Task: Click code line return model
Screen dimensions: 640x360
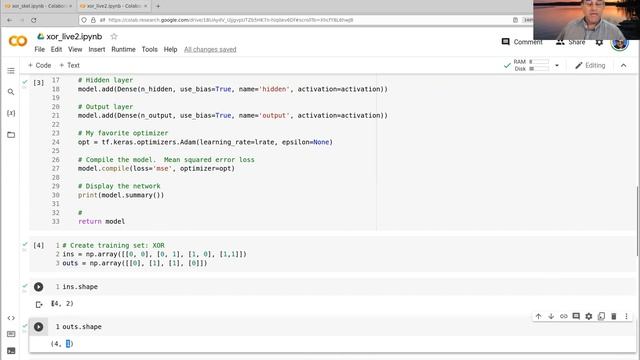Action: click(x=101, y=222)
